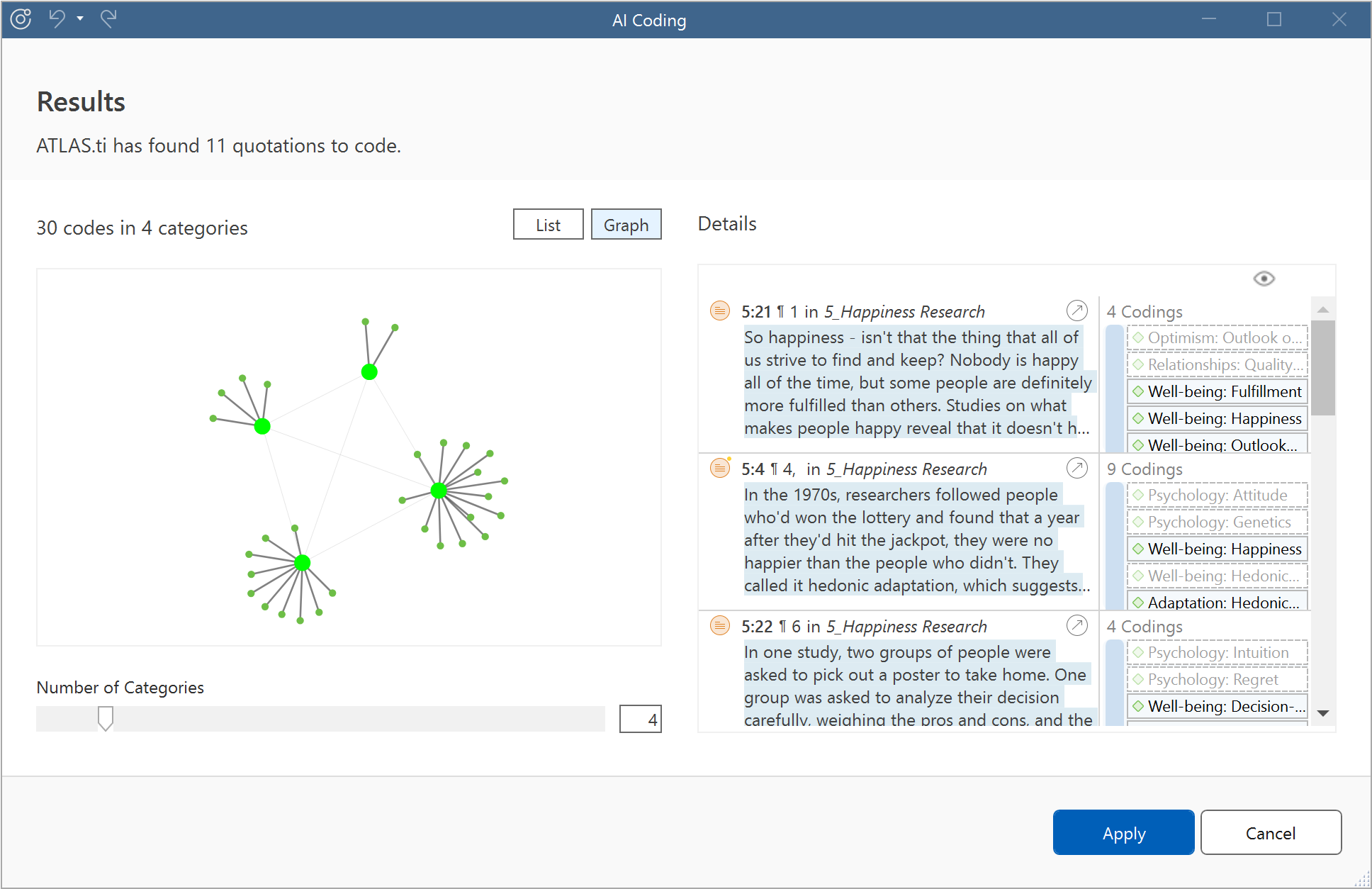Click the 5:21 quotation document icon
Image resolution: width=1372 pixels, height=889 pixels.
pyautogui.click(x=720, y=311)
